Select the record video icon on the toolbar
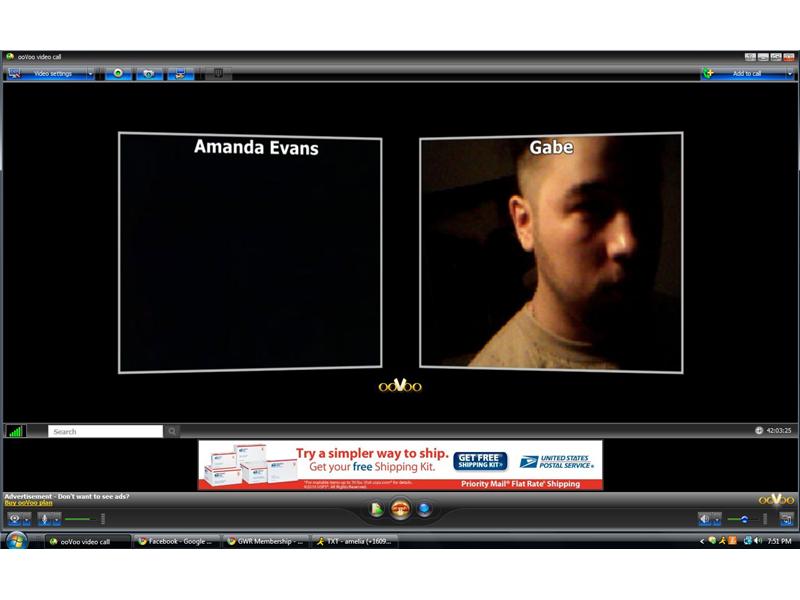 point(119,72)
